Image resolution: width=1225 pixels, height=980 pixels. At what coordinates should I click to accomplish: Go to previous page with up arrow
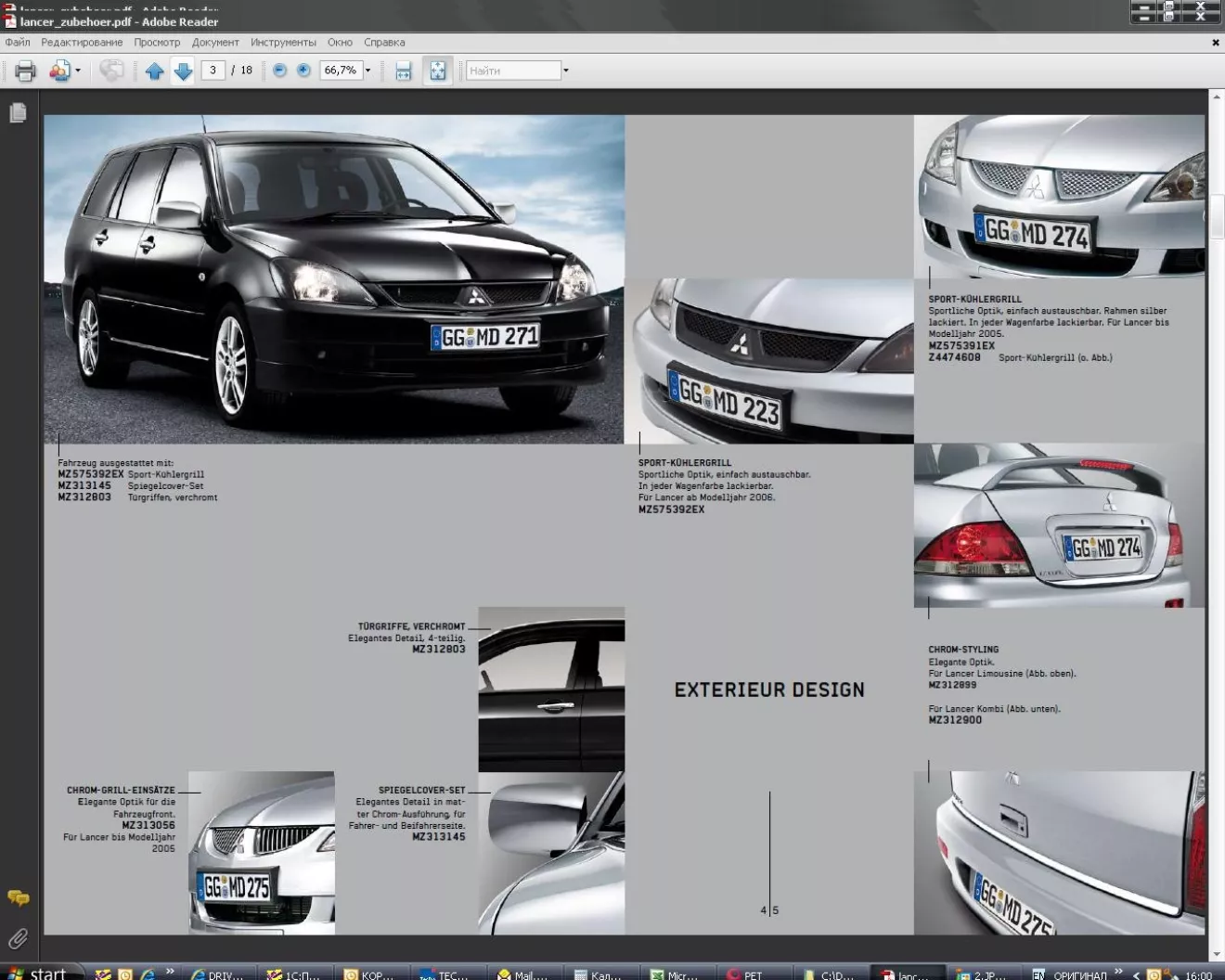(x=154, y=71)
